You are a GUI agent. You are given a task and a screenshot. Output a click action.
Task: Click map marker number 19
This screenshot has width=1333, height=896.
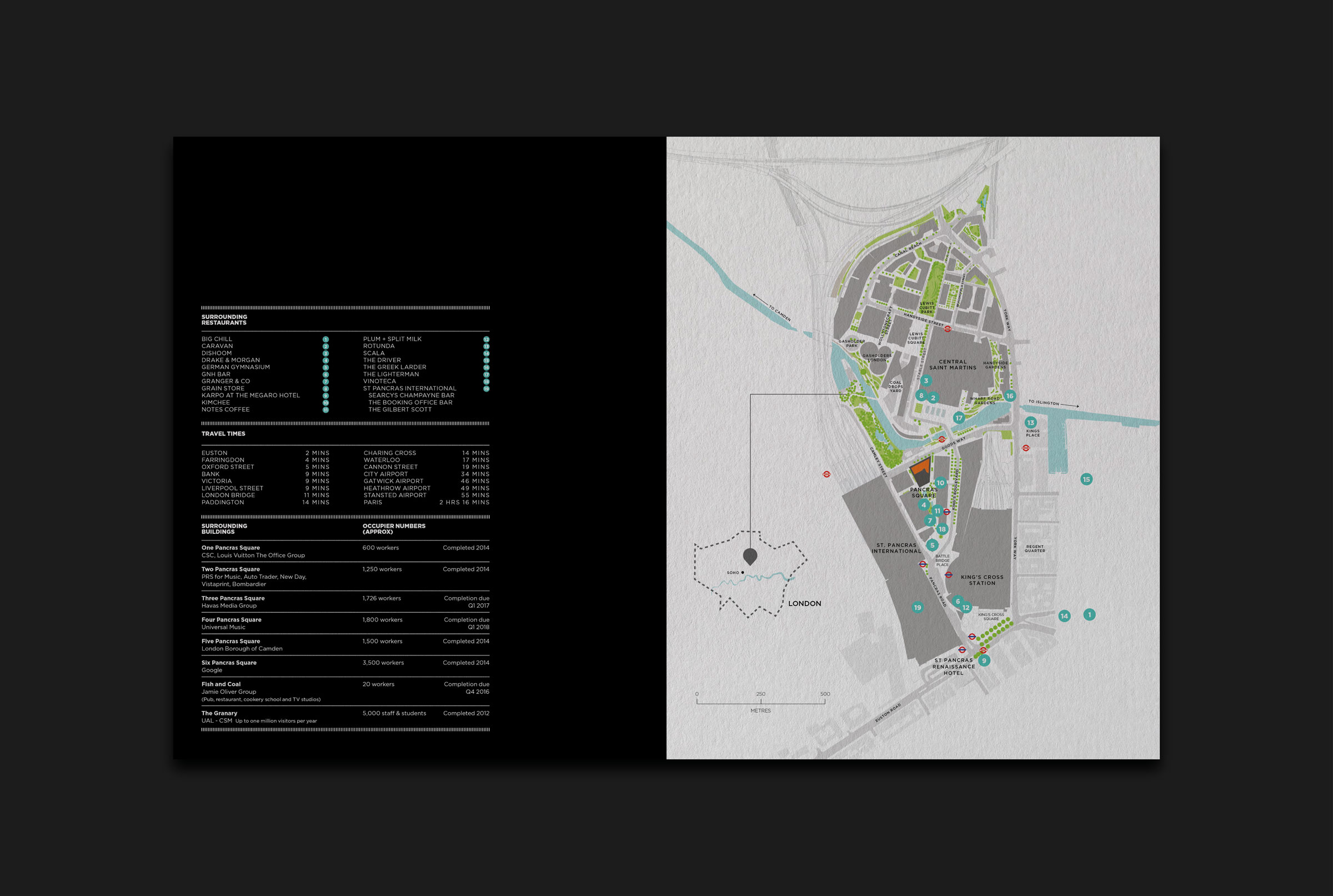[917, 608]
